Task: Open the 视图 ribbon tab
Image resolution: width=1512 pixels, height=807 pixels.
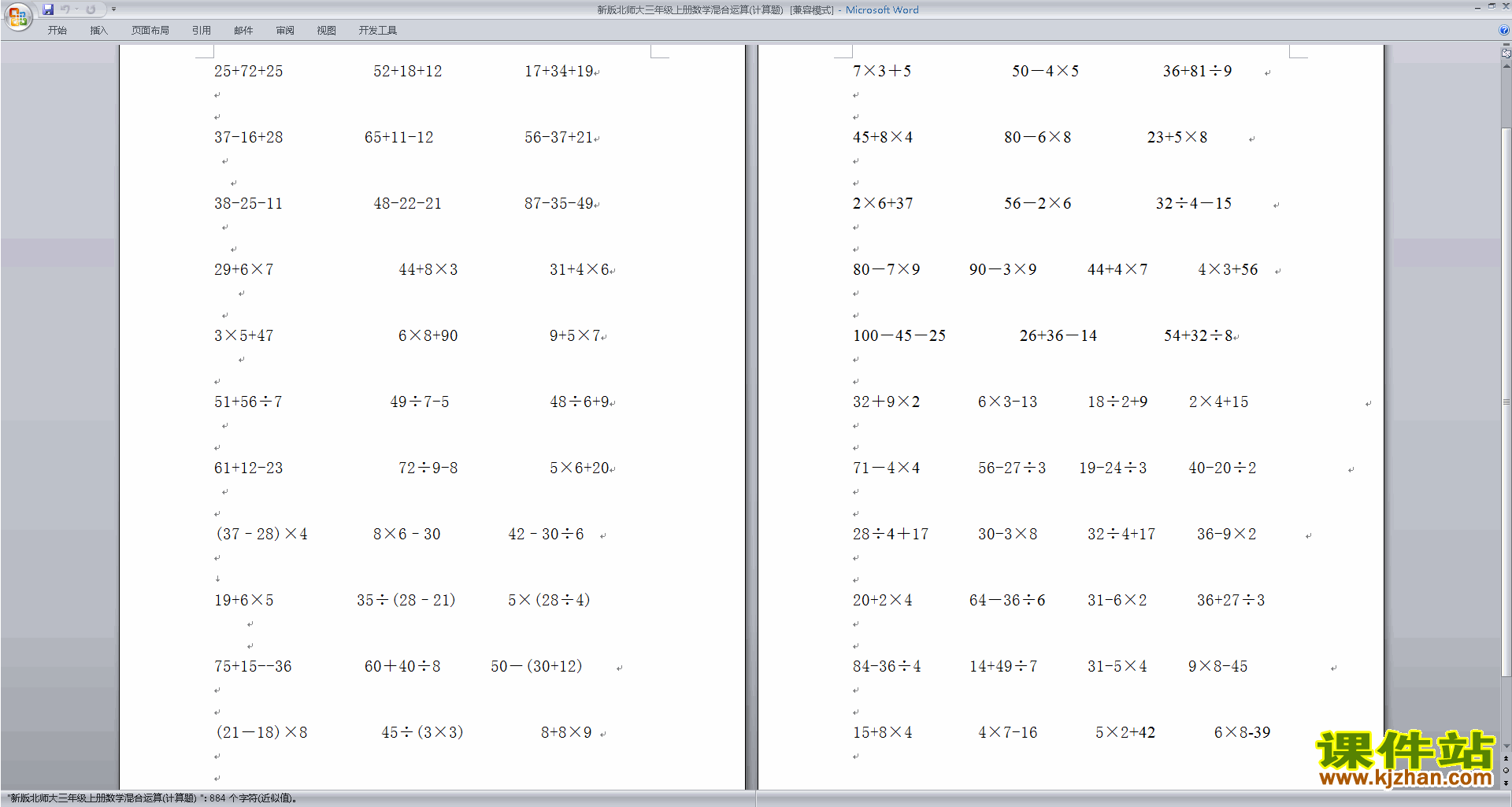Action: tap(326, 30)
